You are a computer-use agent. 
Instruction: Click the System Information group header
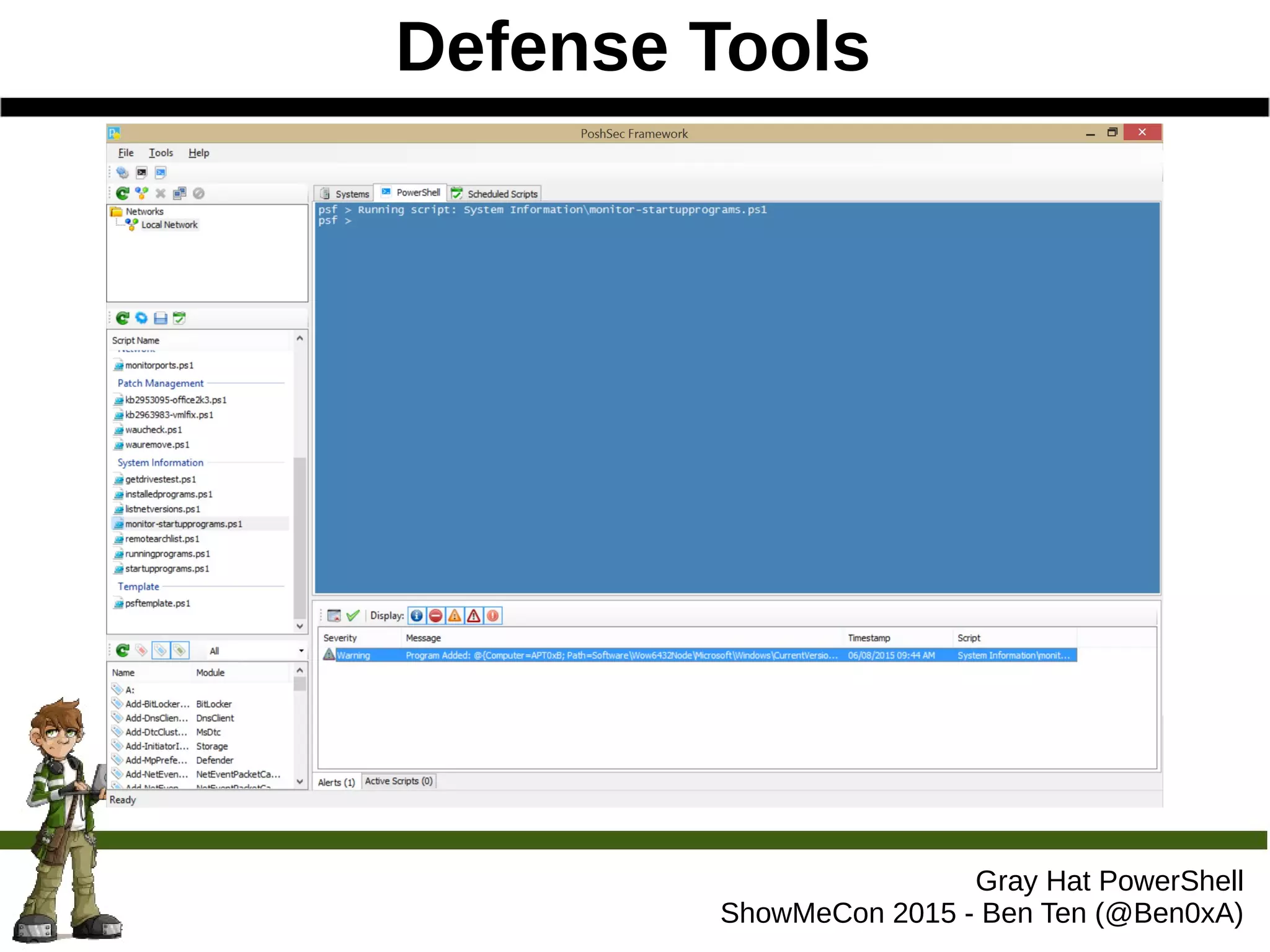tap(161, 463)
